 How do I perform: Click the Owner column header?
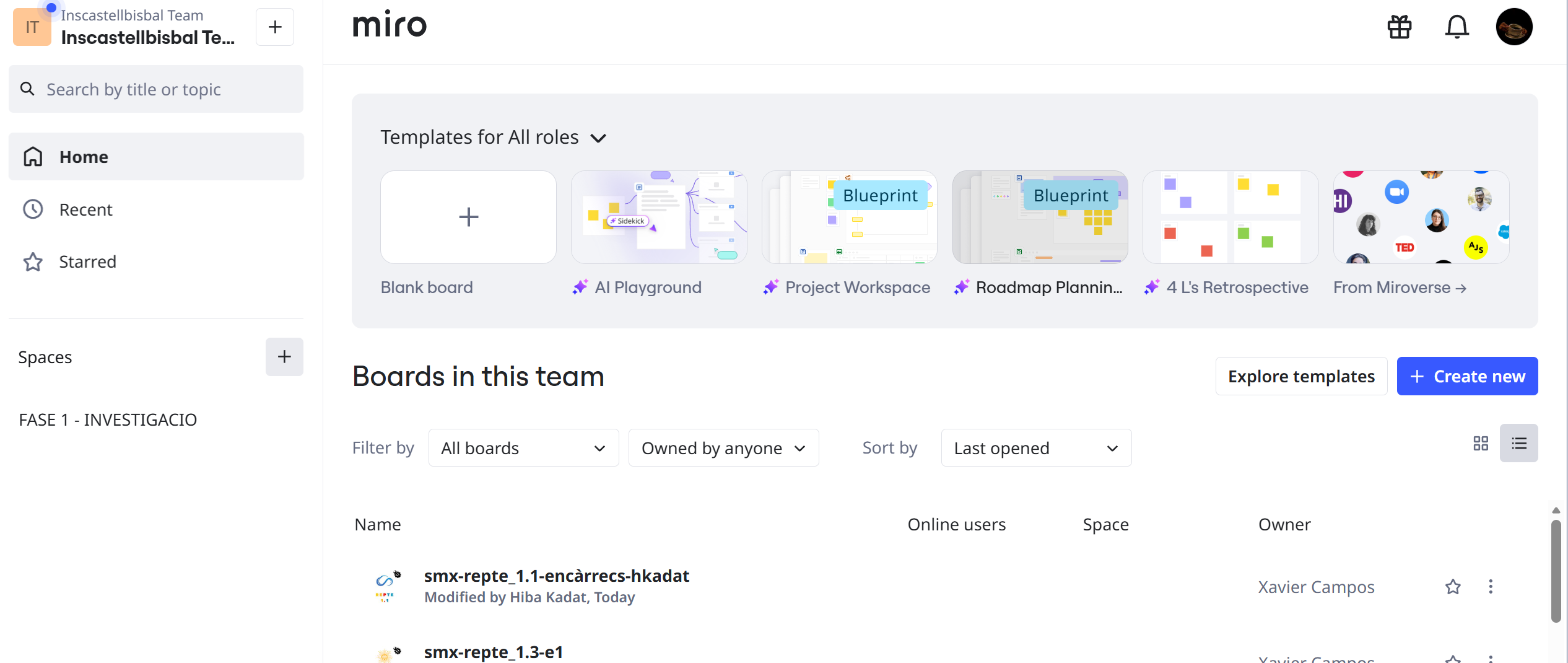point(1284,524)
